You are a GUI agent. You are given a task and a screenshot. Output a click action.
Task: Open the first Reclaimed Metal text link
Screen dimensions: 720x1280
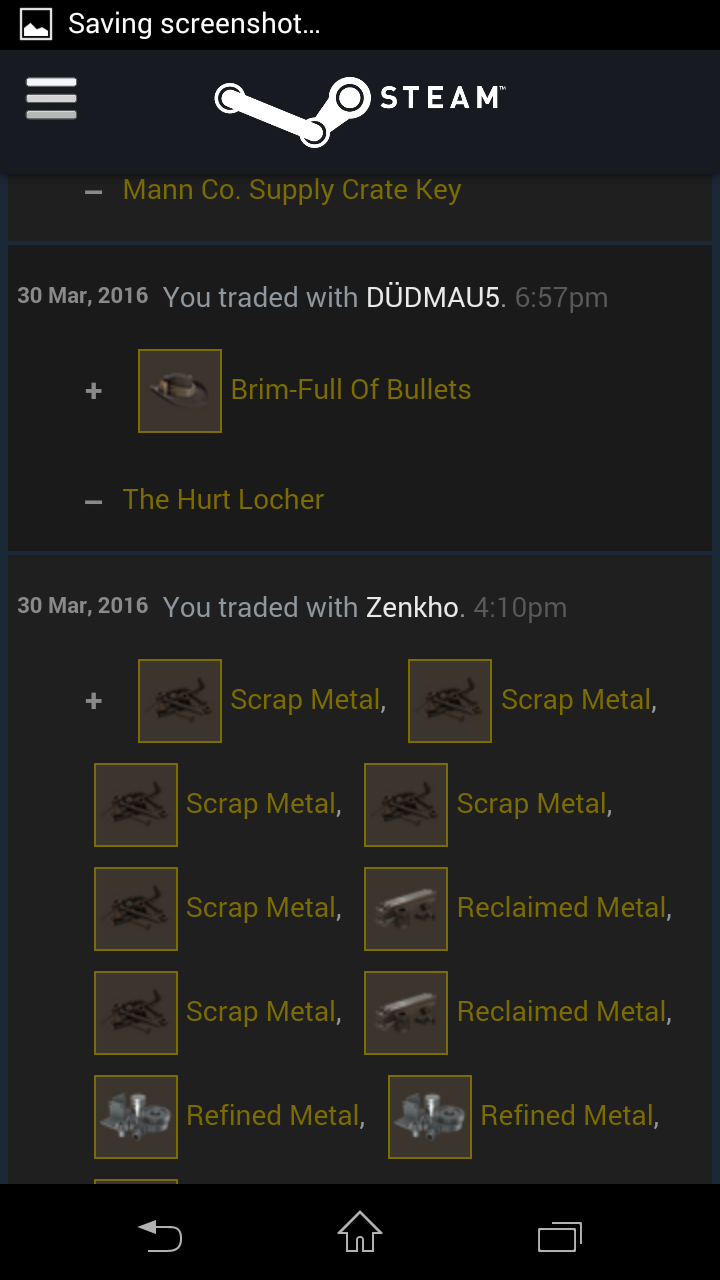pos(561,908)
